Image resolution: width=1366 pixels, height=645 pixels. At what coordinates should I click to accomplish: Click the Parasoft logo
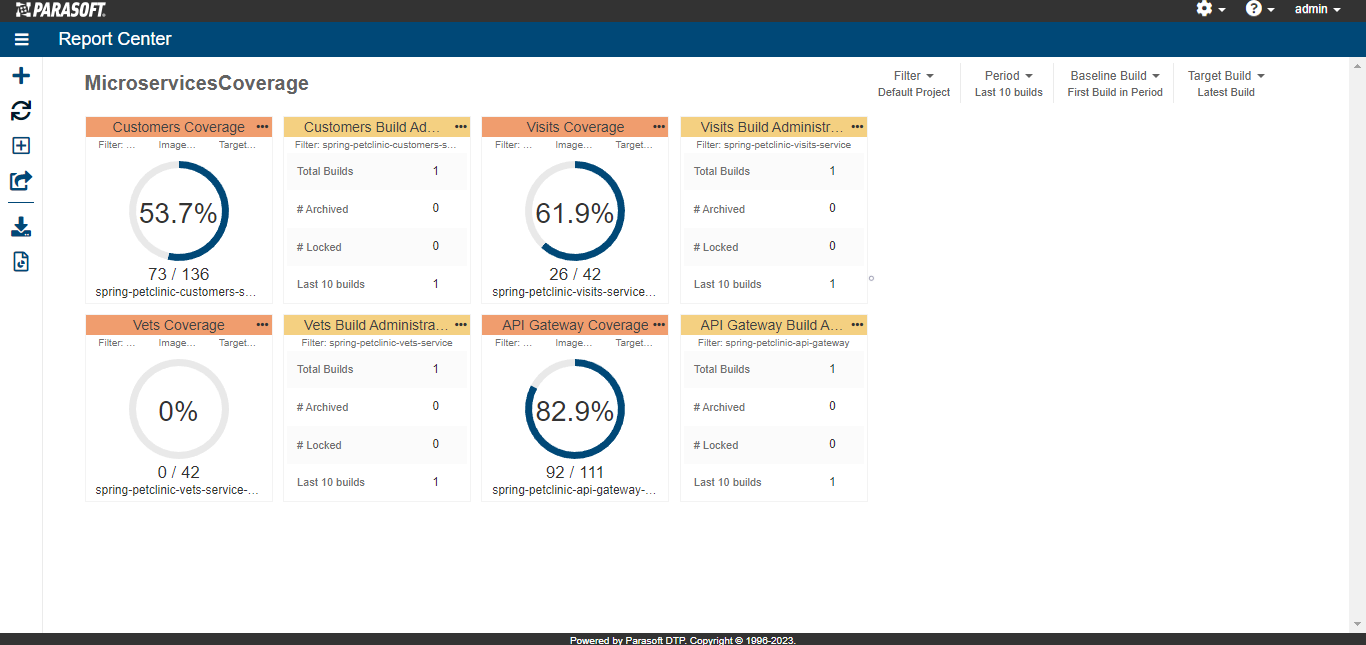[x=61, y=10]
